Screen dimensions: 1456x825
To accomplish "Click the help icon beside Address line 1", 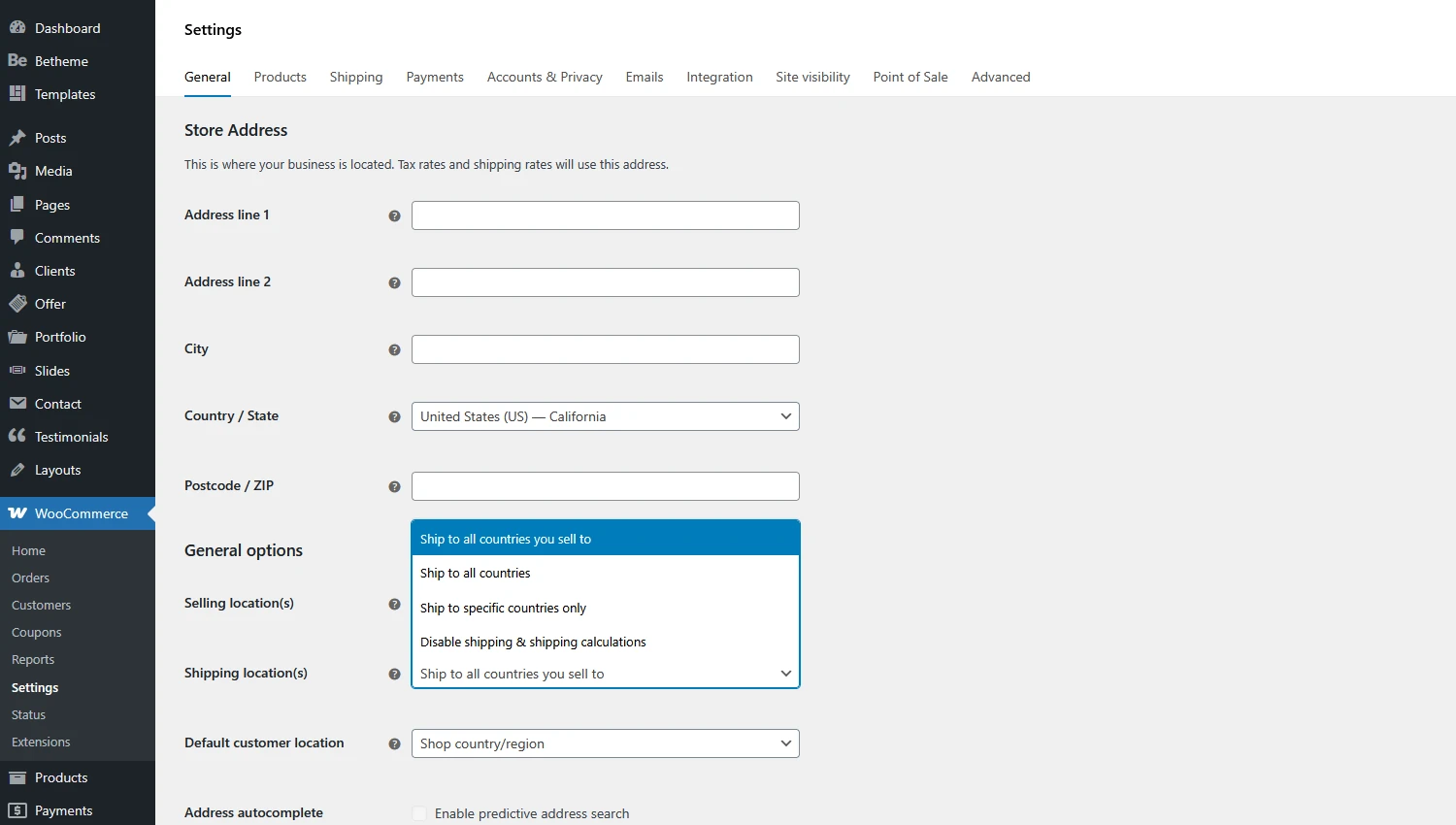I will click(394, 216).
